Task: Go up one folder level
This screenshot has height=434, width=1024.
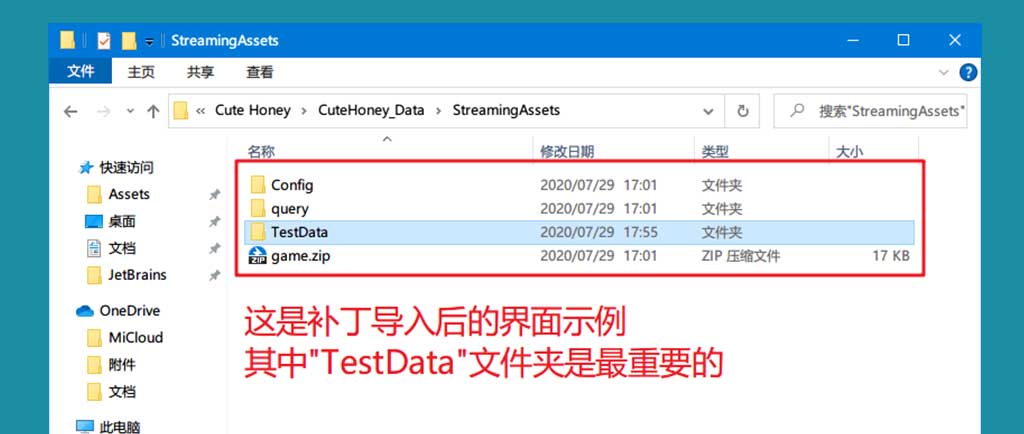Action: coord(153,112)
